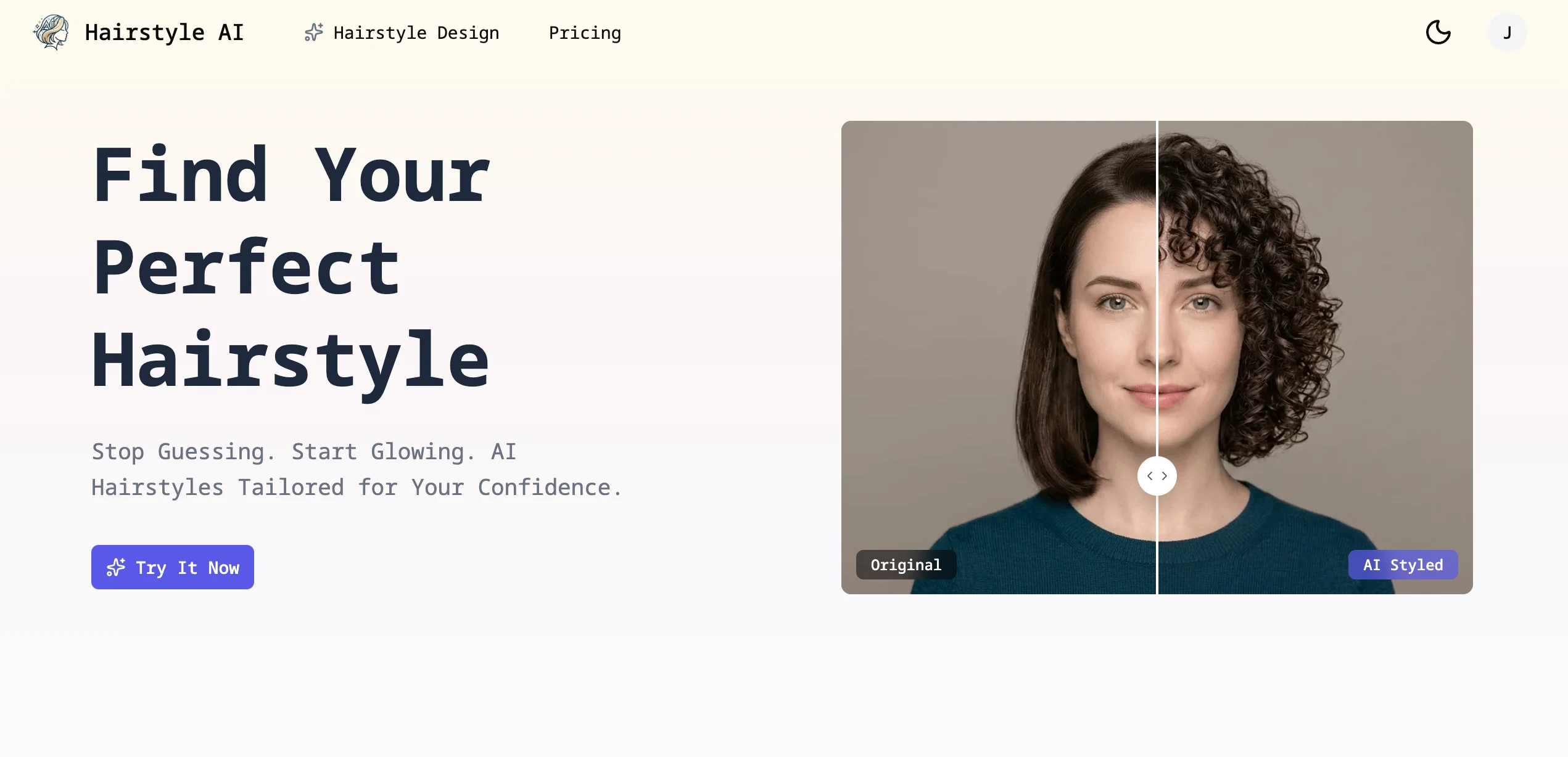Image resolution: width=1568 pixels, height=757 pixels.
Task: Click the Try It Now button
Action: tap(173, 567)
